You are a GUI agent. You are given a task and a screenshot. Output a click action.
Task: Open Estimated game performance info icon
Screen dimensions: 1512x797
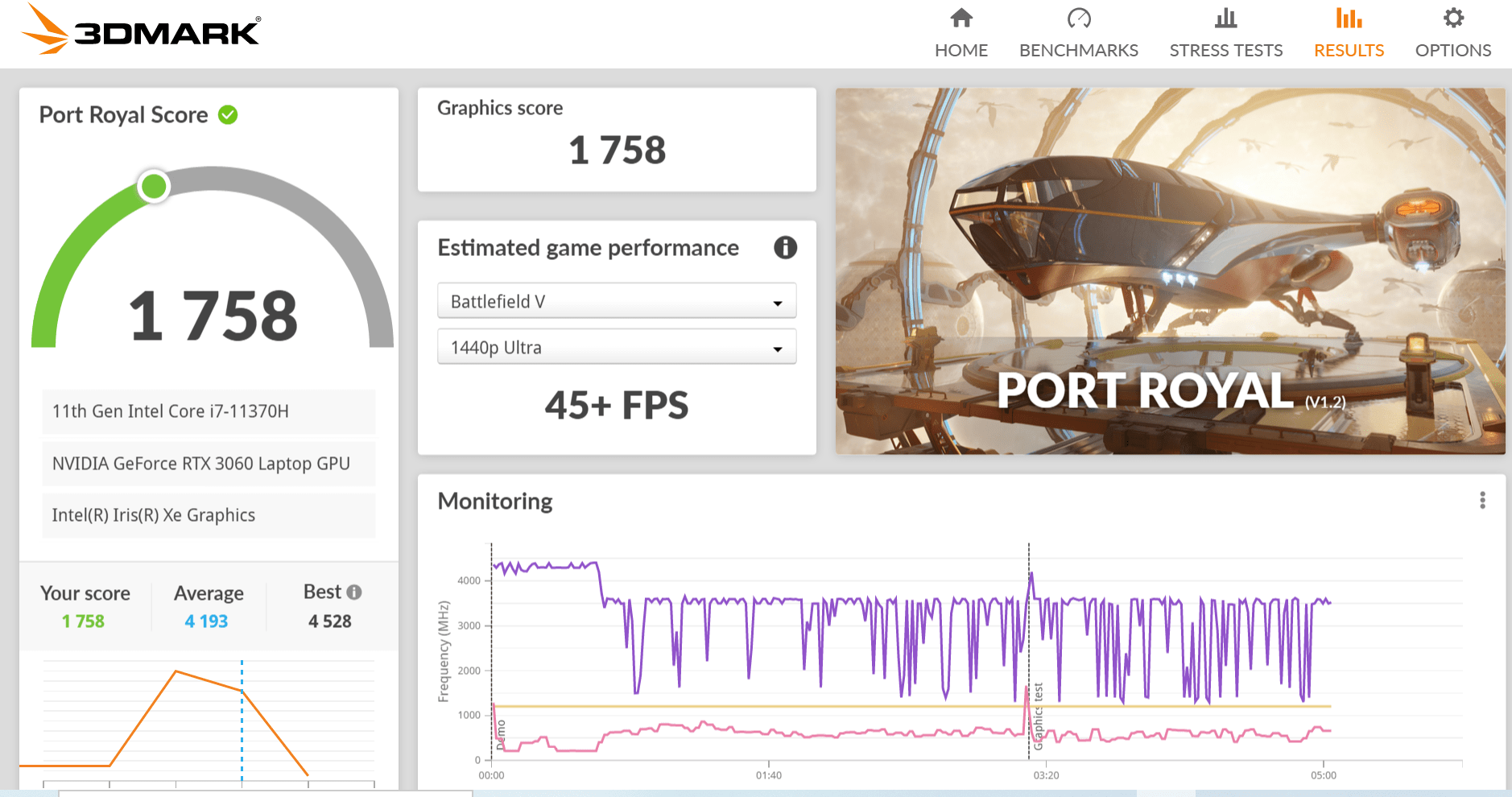click(785, 247)
